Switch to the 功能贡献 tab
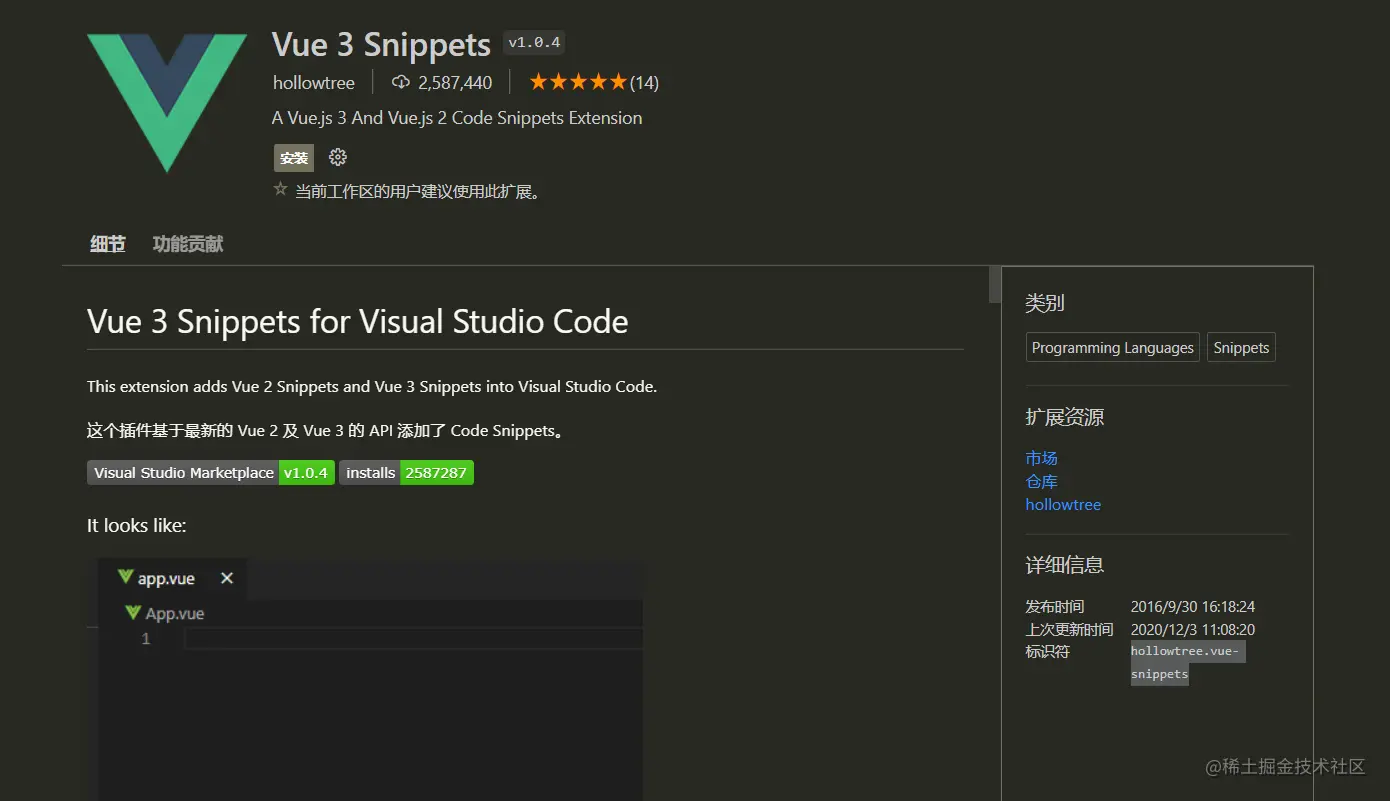The width and height of the screenshot is (1390, 801). [188, 244]
